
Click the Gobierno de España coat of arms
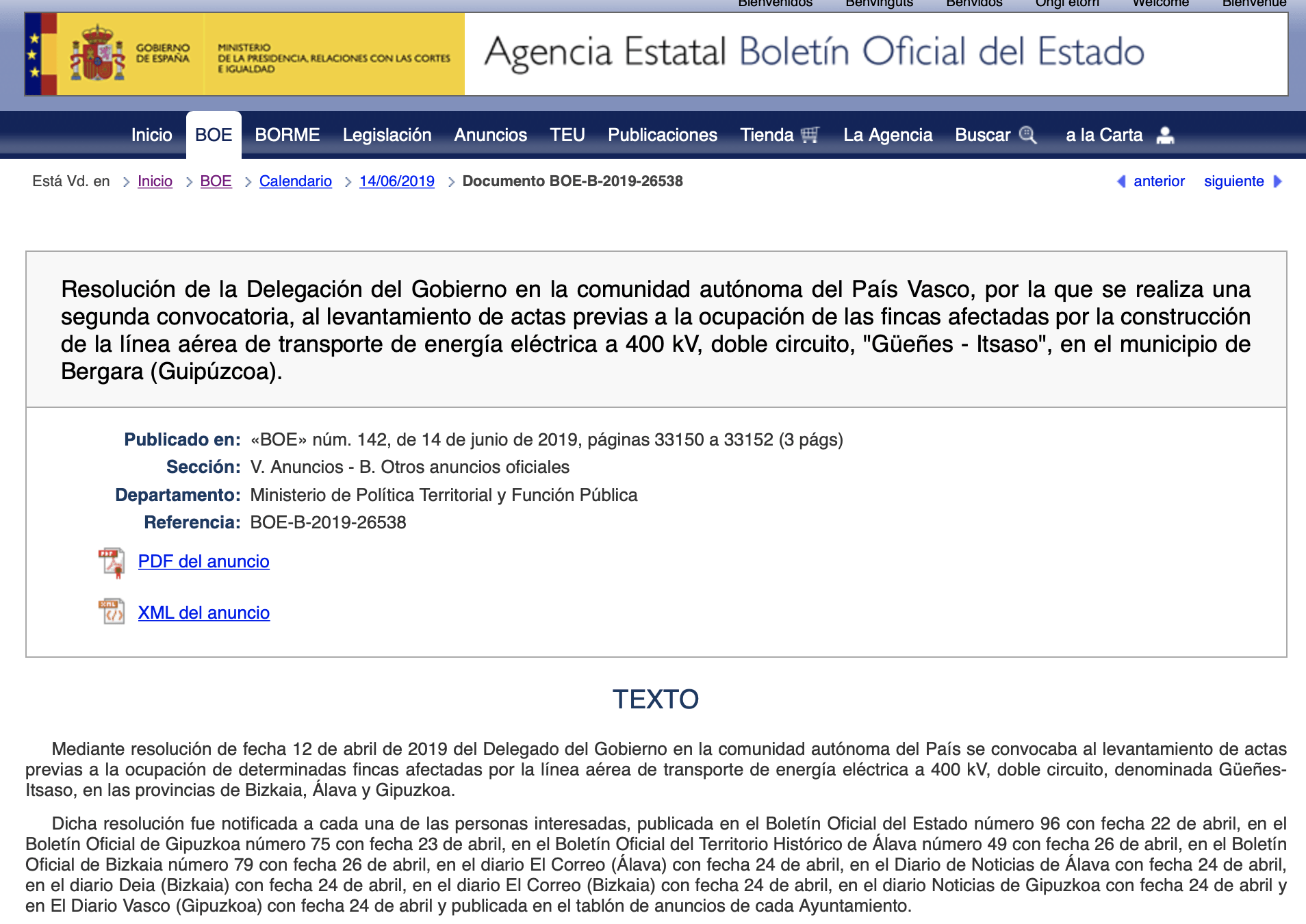[97, 53]
